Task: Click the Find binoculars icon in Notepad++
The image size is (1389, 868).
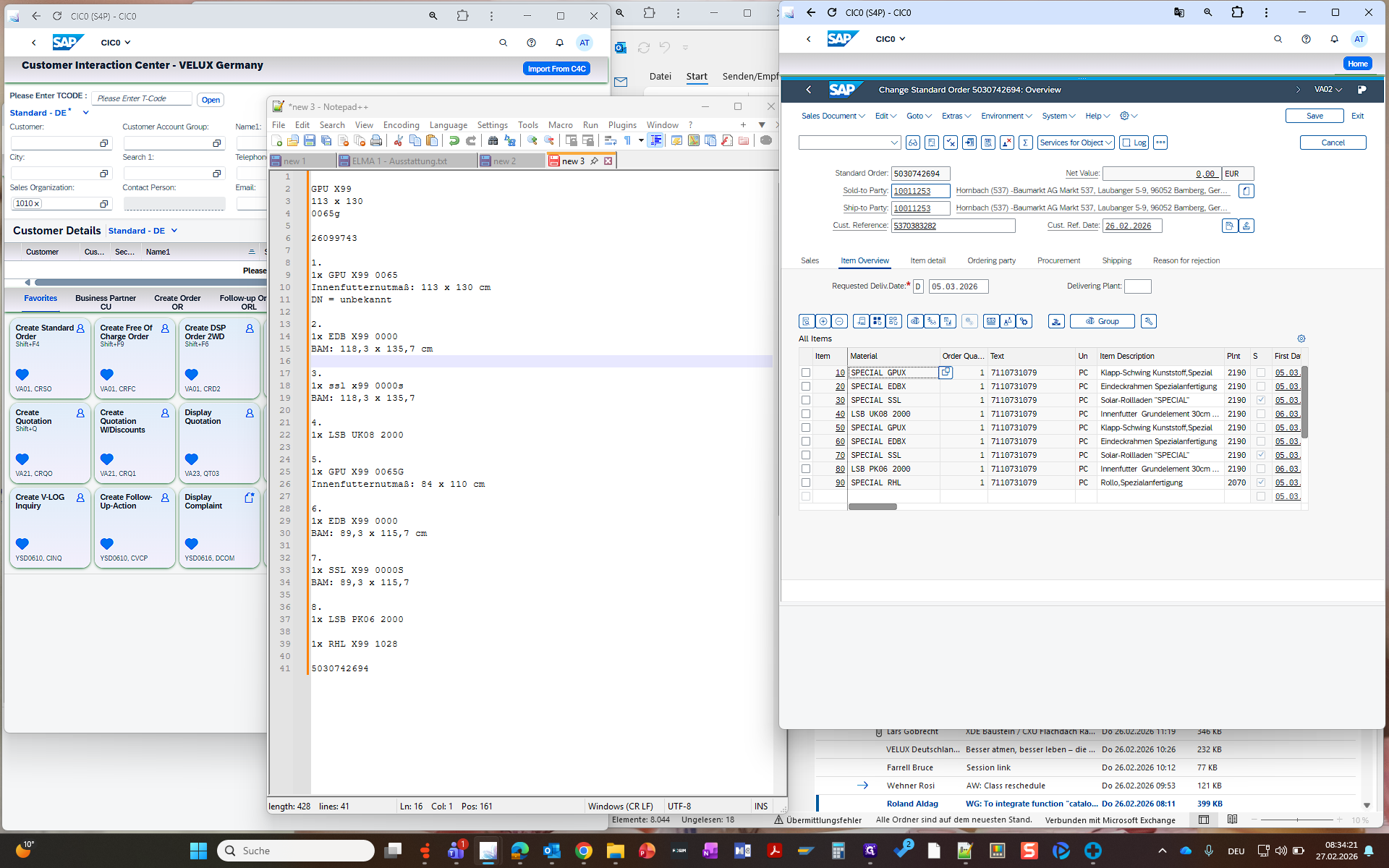Action: 493,140
